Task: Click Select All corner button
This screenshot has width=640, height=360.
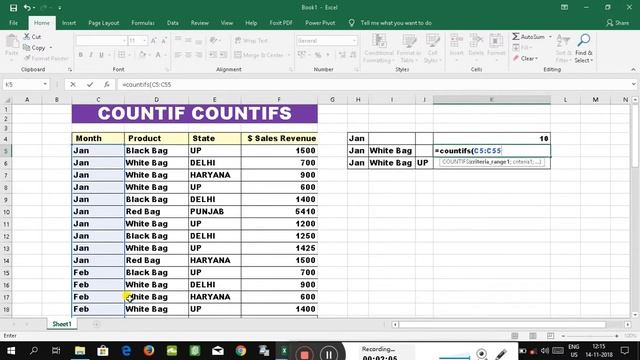Action: (7, 100)
